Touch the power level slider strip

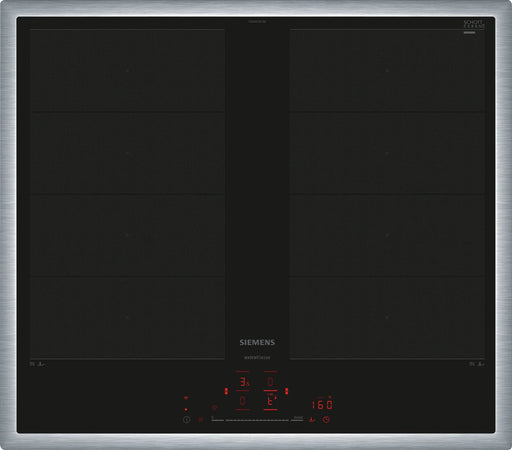[257, 420]
